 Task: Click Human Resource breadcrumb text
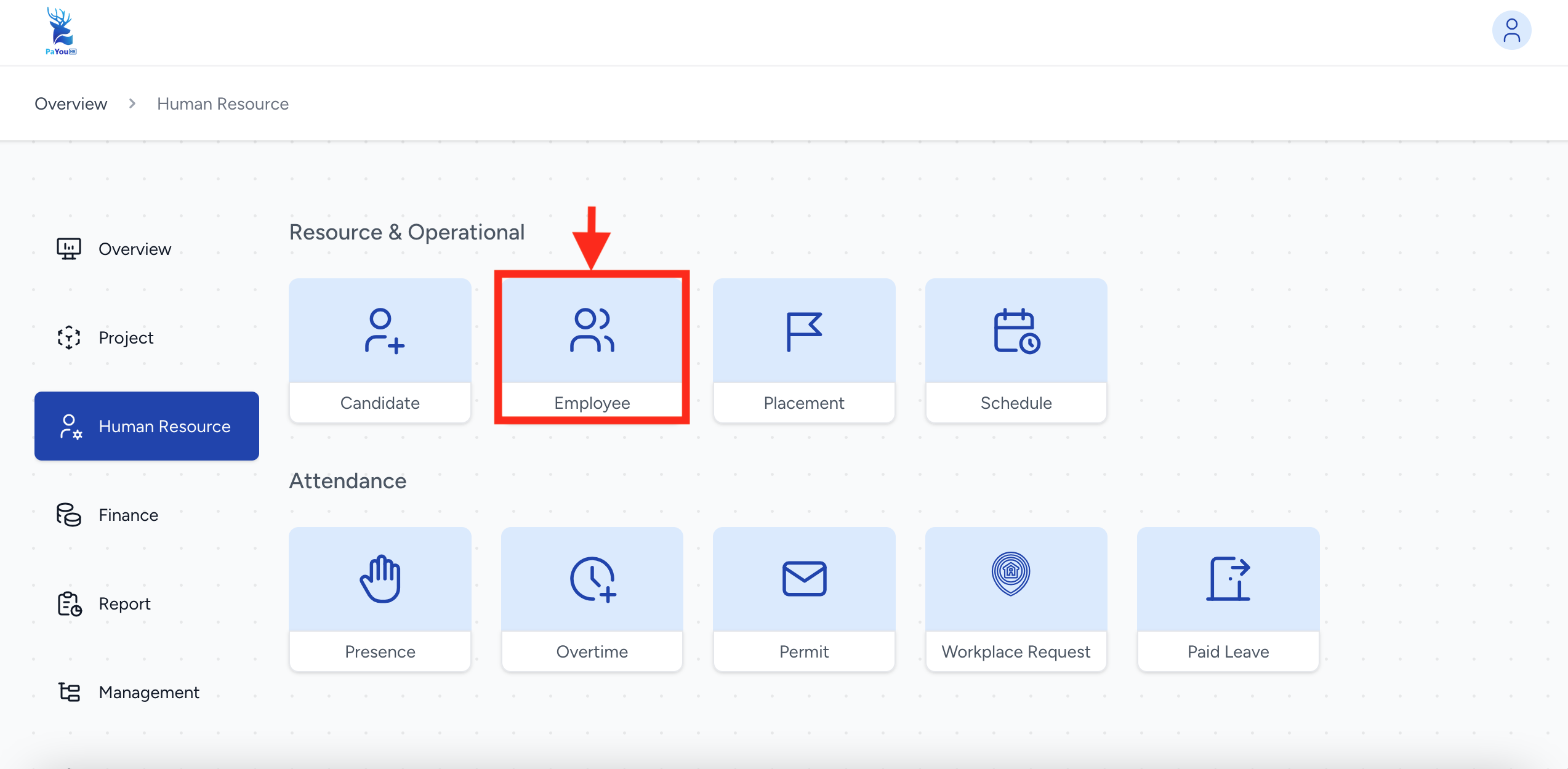pyautogui.click(x=223, y=104)
